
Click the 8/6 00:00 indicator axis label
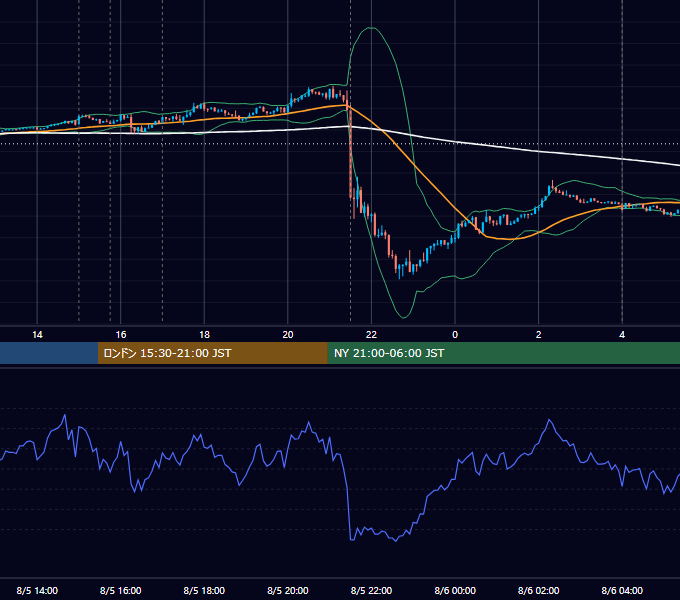(455, 590)
